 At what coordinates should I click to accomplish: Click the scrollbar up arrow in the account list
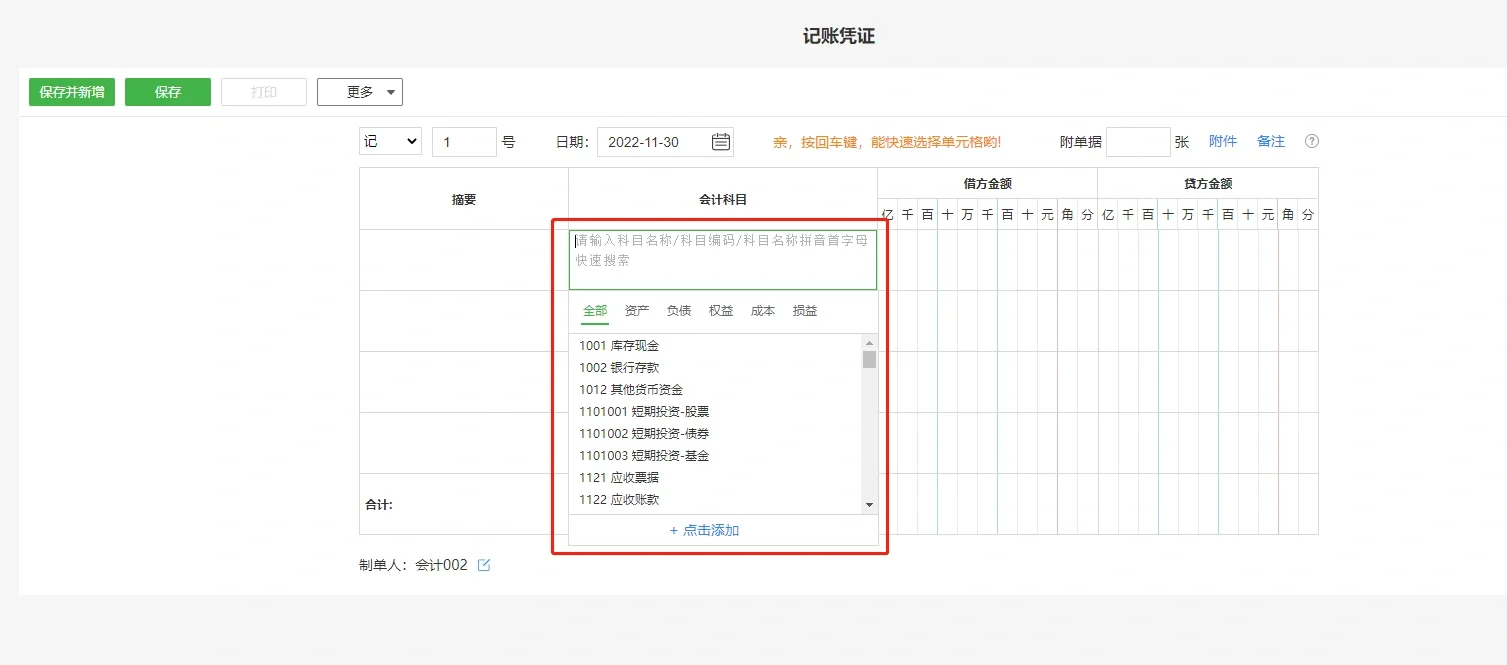869,342
